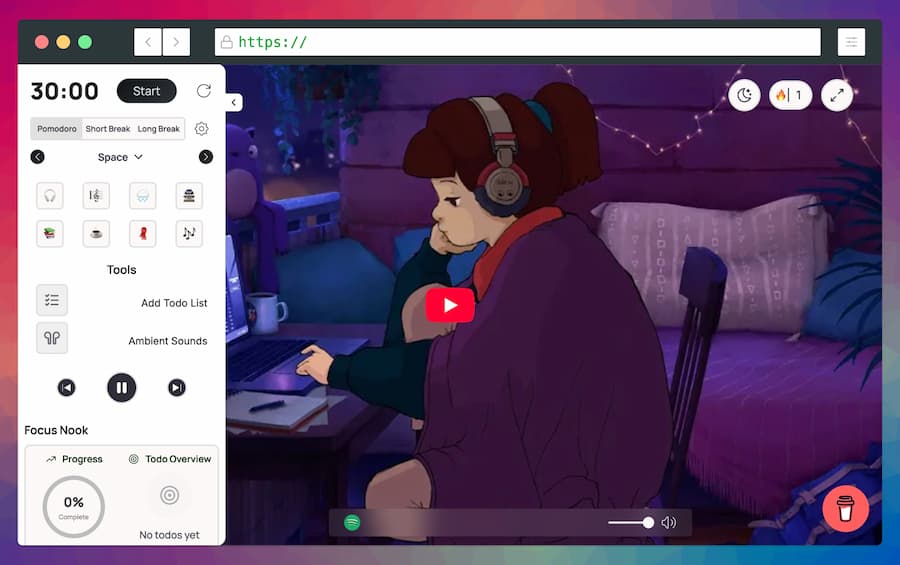Toggle dark mode with moon icon
The image size is (900, 565).
point(744,95)
